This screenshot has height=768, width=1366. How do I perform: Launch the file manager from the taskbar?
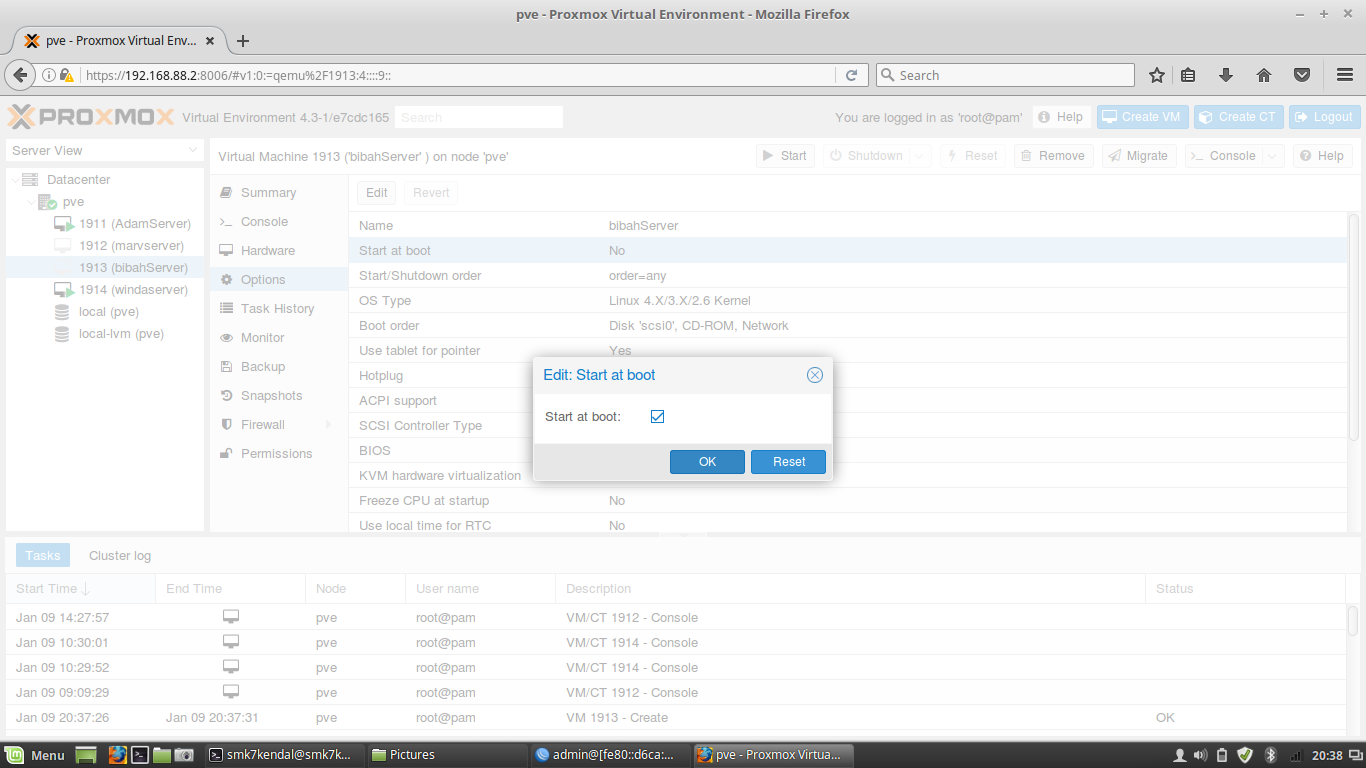point(162,755)
